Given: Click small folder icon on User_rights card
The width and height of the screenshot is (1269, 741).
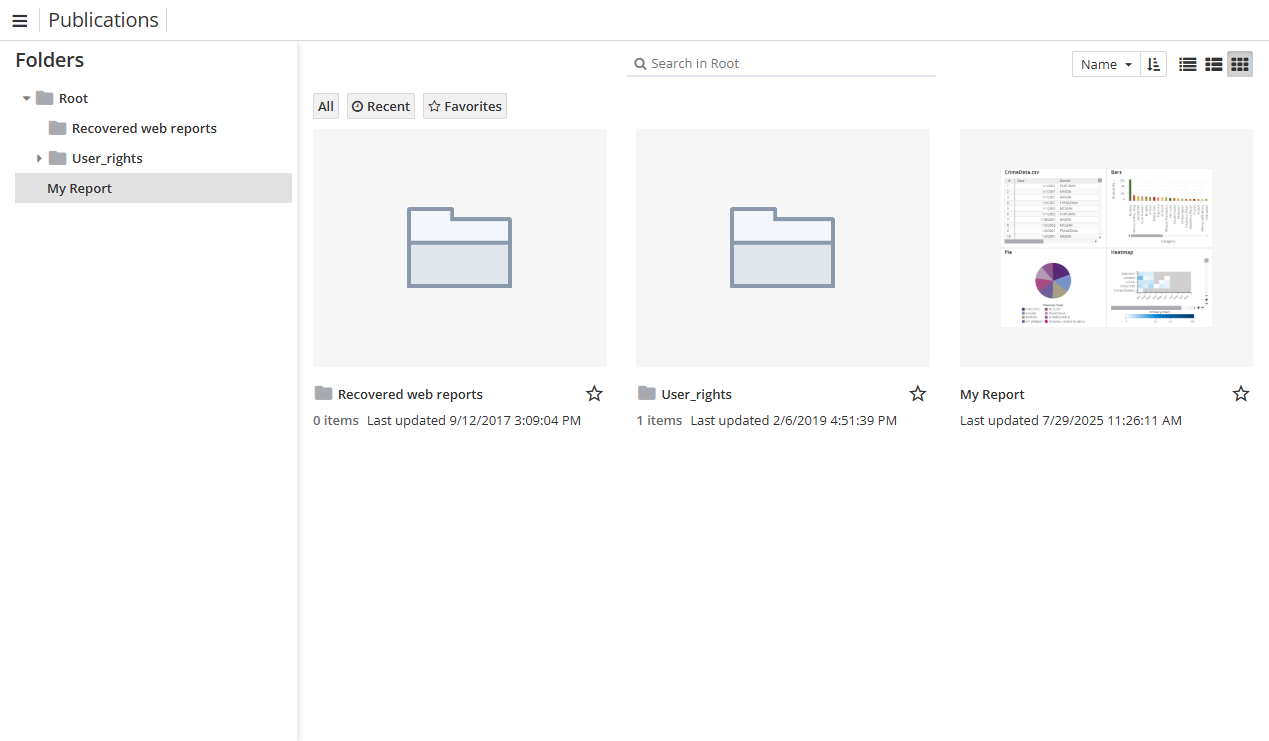Looking at the screenshot, I should click(x=647, y=393).
